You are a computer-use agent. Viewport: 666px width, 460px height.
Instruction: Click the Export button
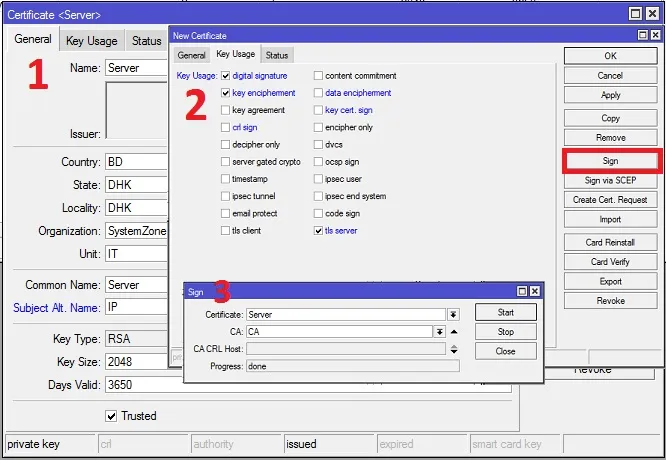[x=610, y=281]
